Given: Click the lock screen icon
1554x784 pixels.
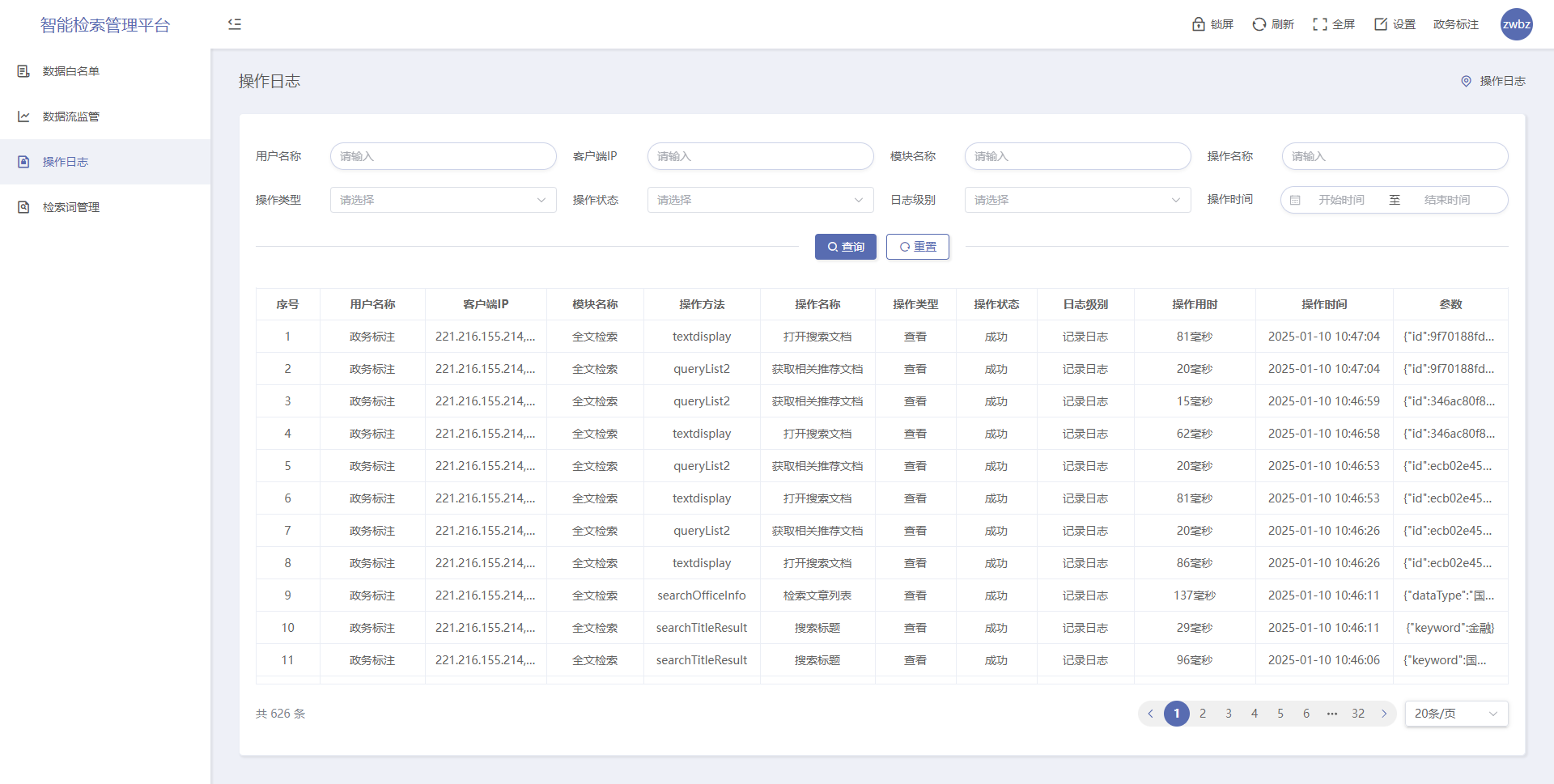Looking at the screenshot, I should (1199, 24).
